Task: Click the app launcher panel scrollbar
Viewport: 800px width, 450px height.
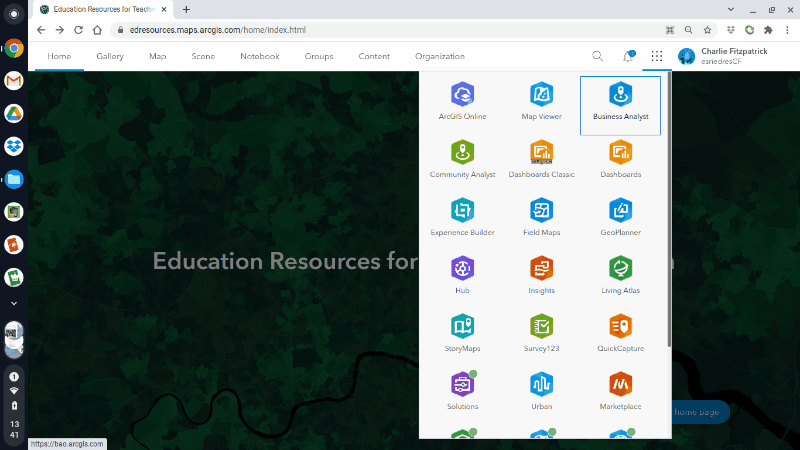Action: tap(669, 210)
